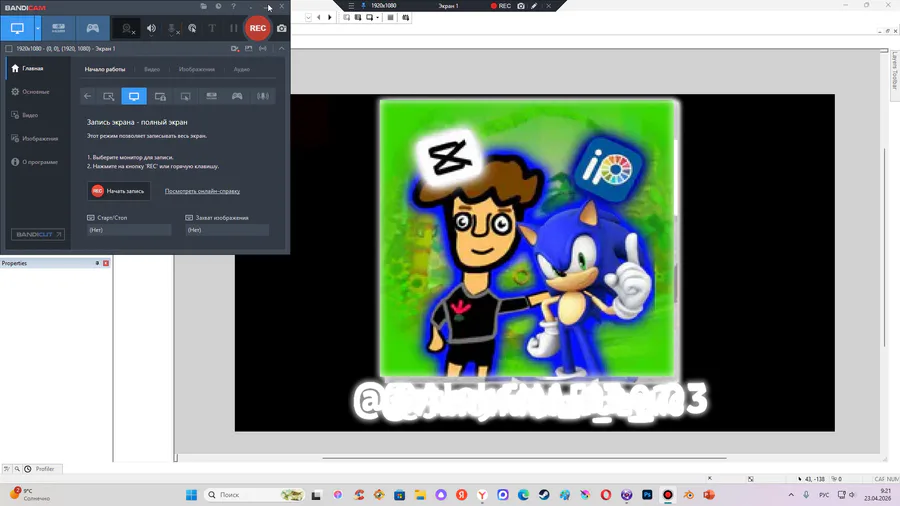Toggle pin on top recording bar
Viewport: 900px width, 506px height.
coord(363,6)
